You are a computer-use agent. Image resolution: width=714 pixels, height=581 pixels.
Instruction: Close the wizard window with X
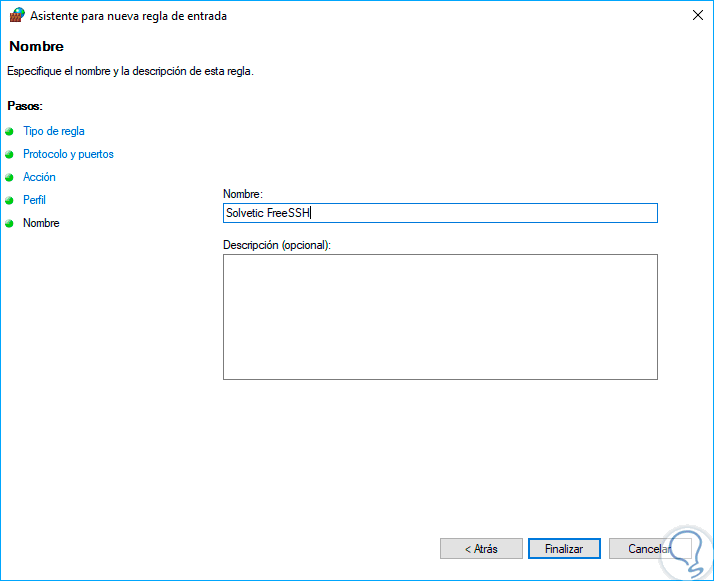697,15
